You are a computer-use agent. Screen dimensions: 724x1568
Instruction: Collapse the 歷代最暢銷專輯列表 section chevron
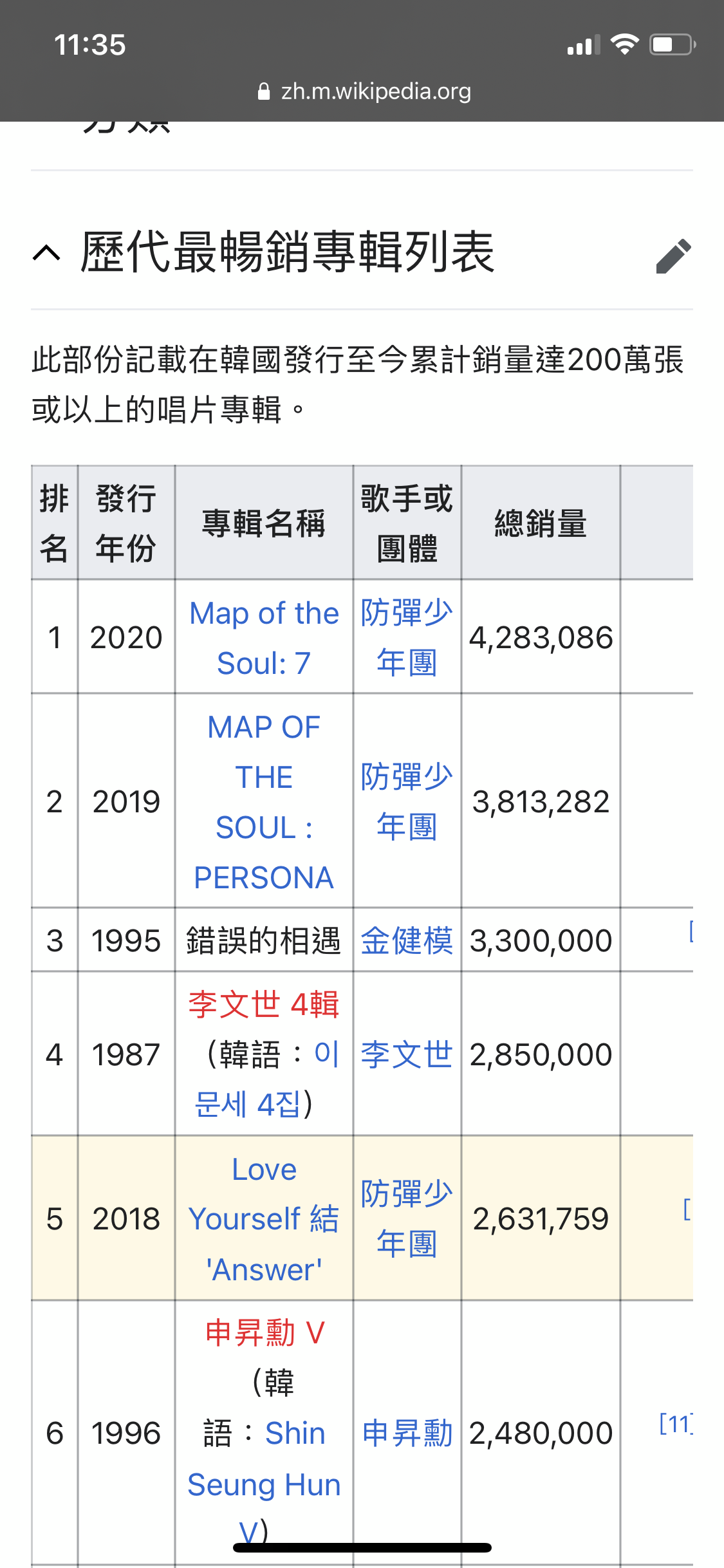(46, 253)
